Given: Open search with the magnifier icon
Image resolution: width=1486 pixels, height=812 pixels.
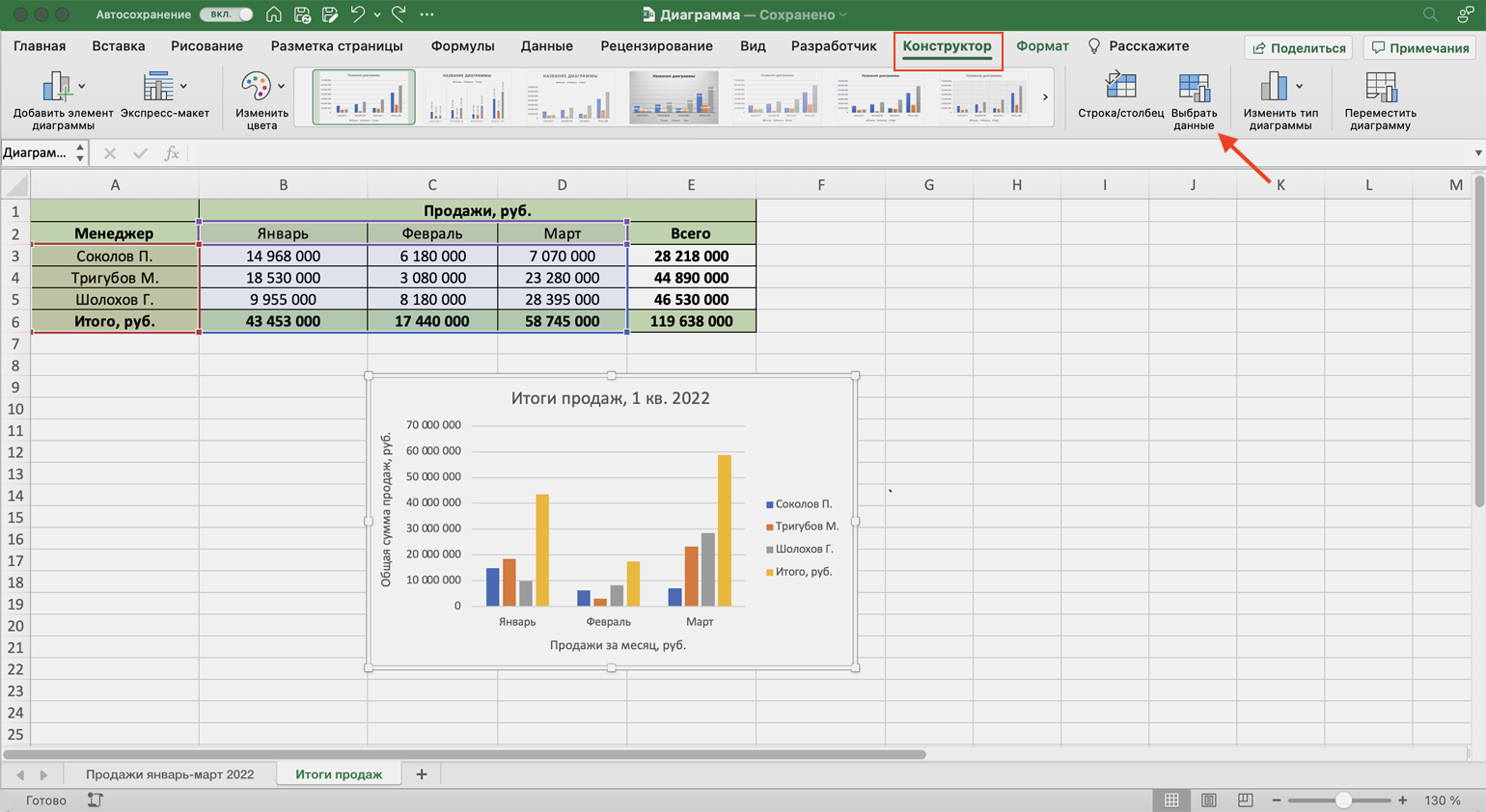Looking at the screenshot, I should pyautogui.click(x=1430, y=14).
